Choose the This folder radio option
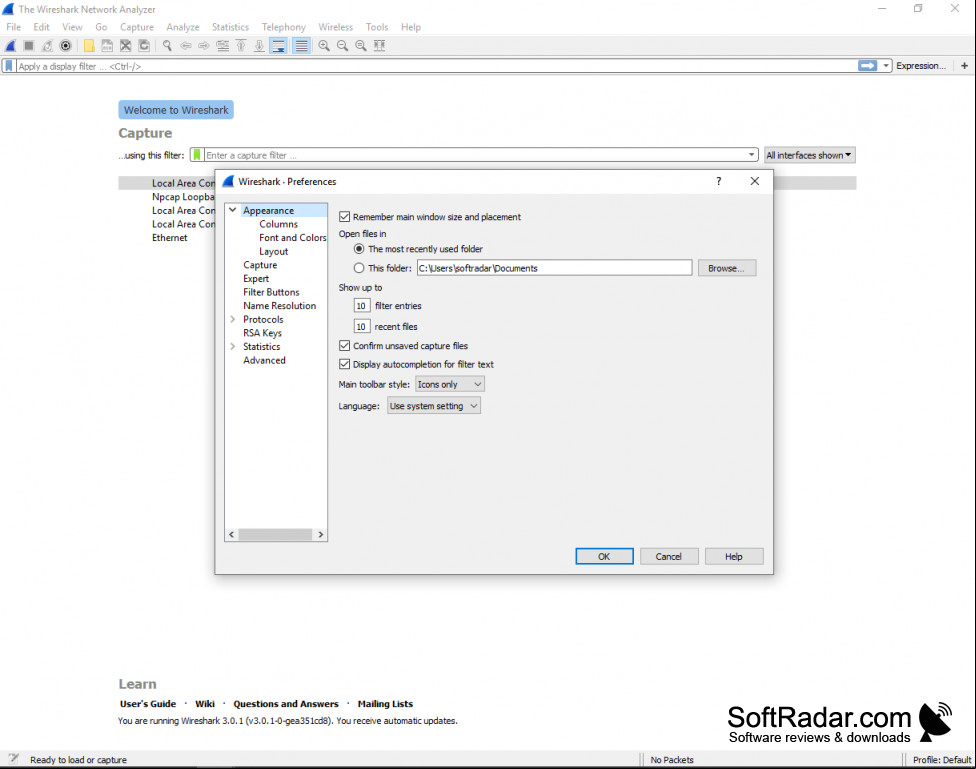Screen dimensions: 976x769 pyautogui.click(x=359, y=268)
